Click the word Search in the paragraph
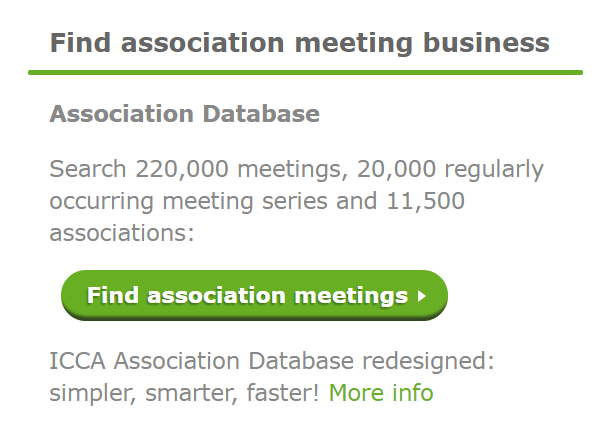Viewport: 594px width, 424px height. click(88, 169)
